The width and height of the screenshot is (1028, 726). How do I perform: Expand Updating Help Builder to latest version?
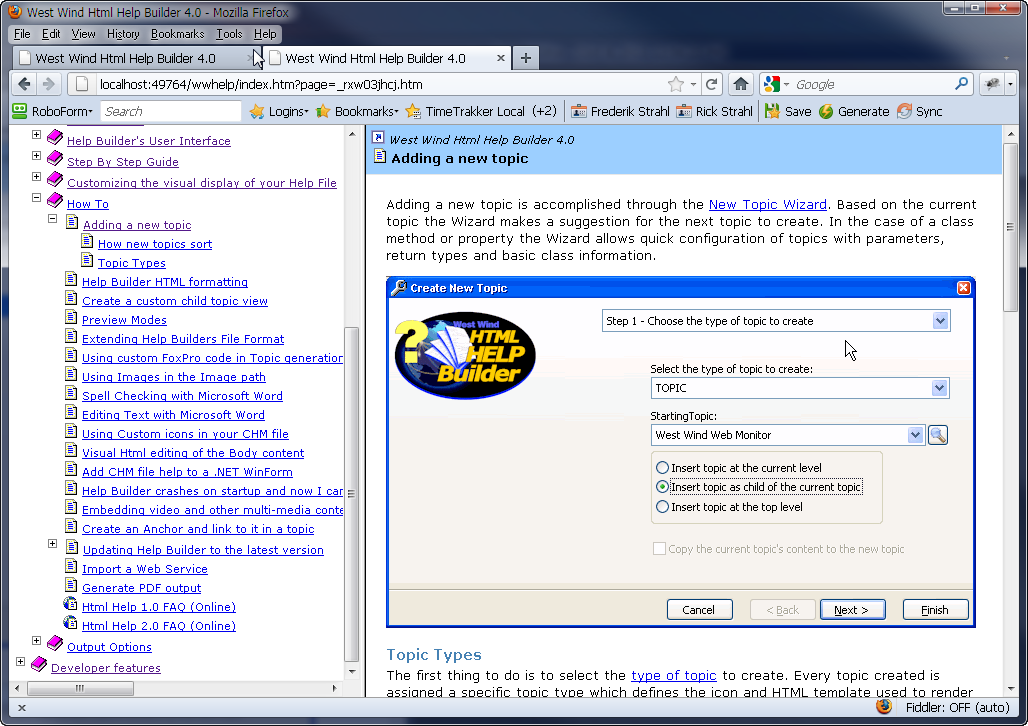52,544
